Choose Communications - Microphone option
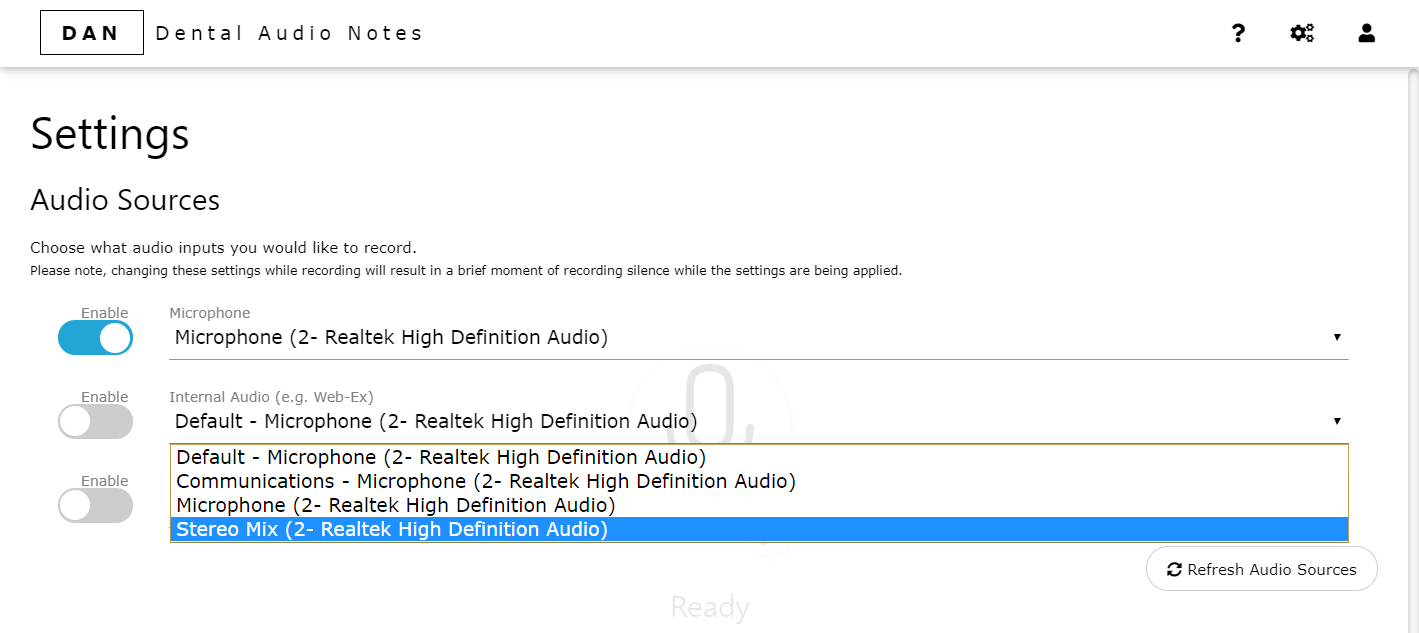The image size is (1419, 633). tap(486, 482)
